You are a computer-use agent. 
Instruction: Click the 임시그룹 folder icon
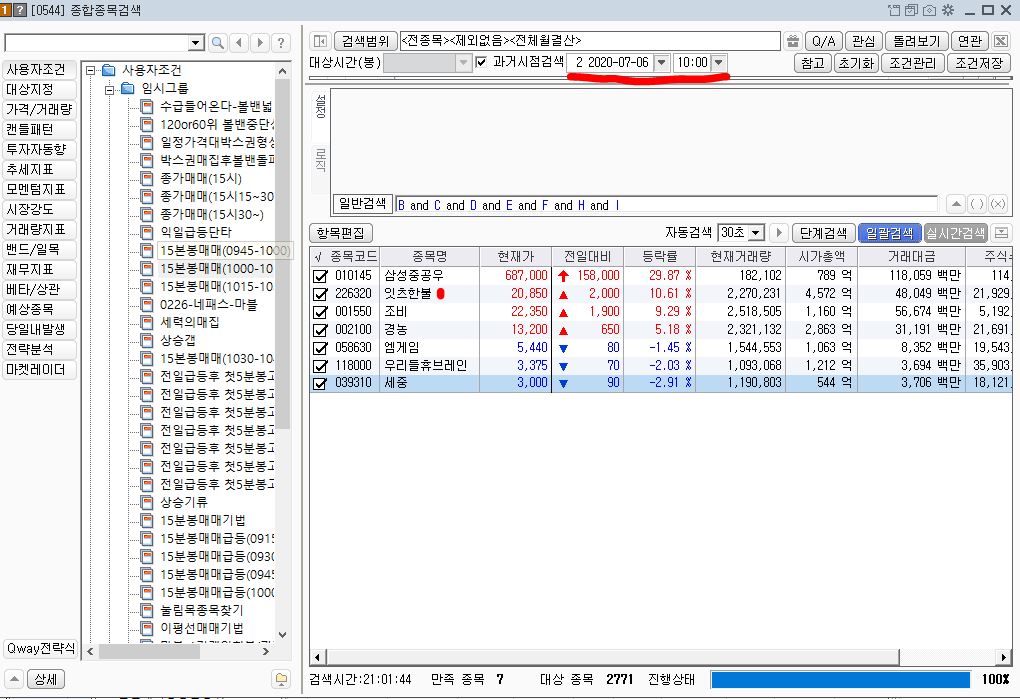point(128,88)
